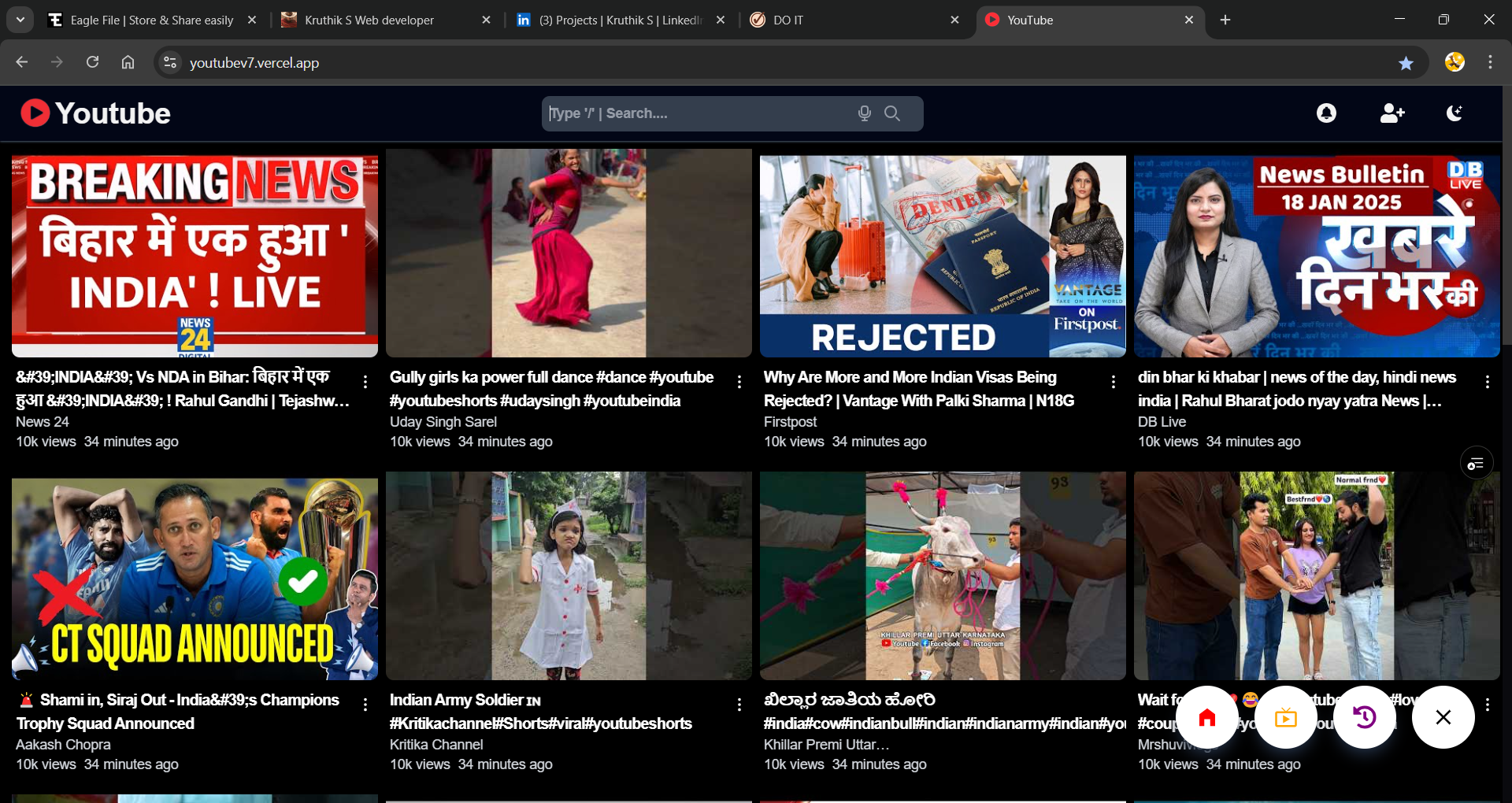The width and height of the screenshot is (1512, 803).
Task: Click the News 24 channel name
Action: pos(43,422)
